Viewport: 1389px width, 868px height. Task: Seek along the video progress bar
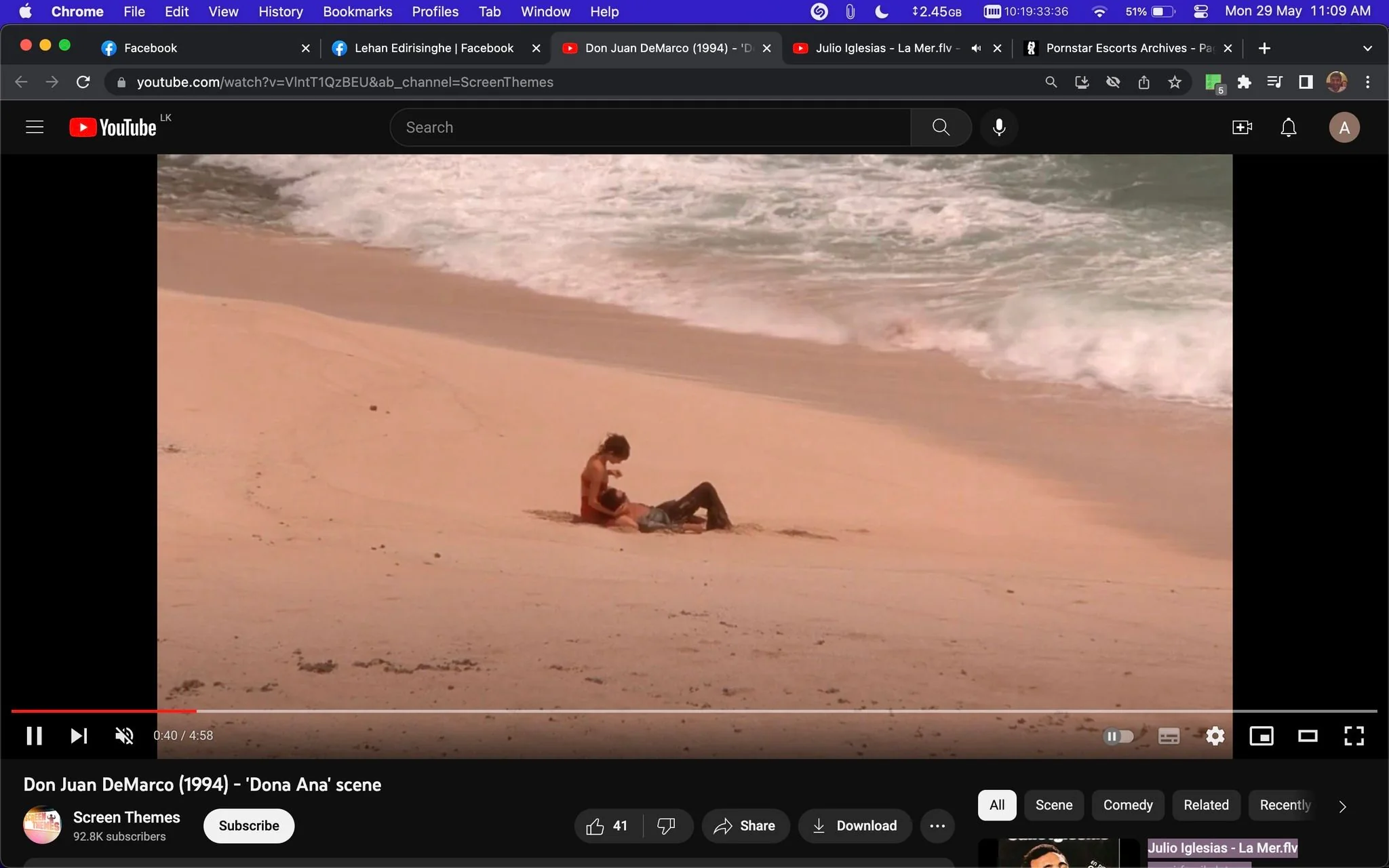pyautogui.click(x=694, y=711)
